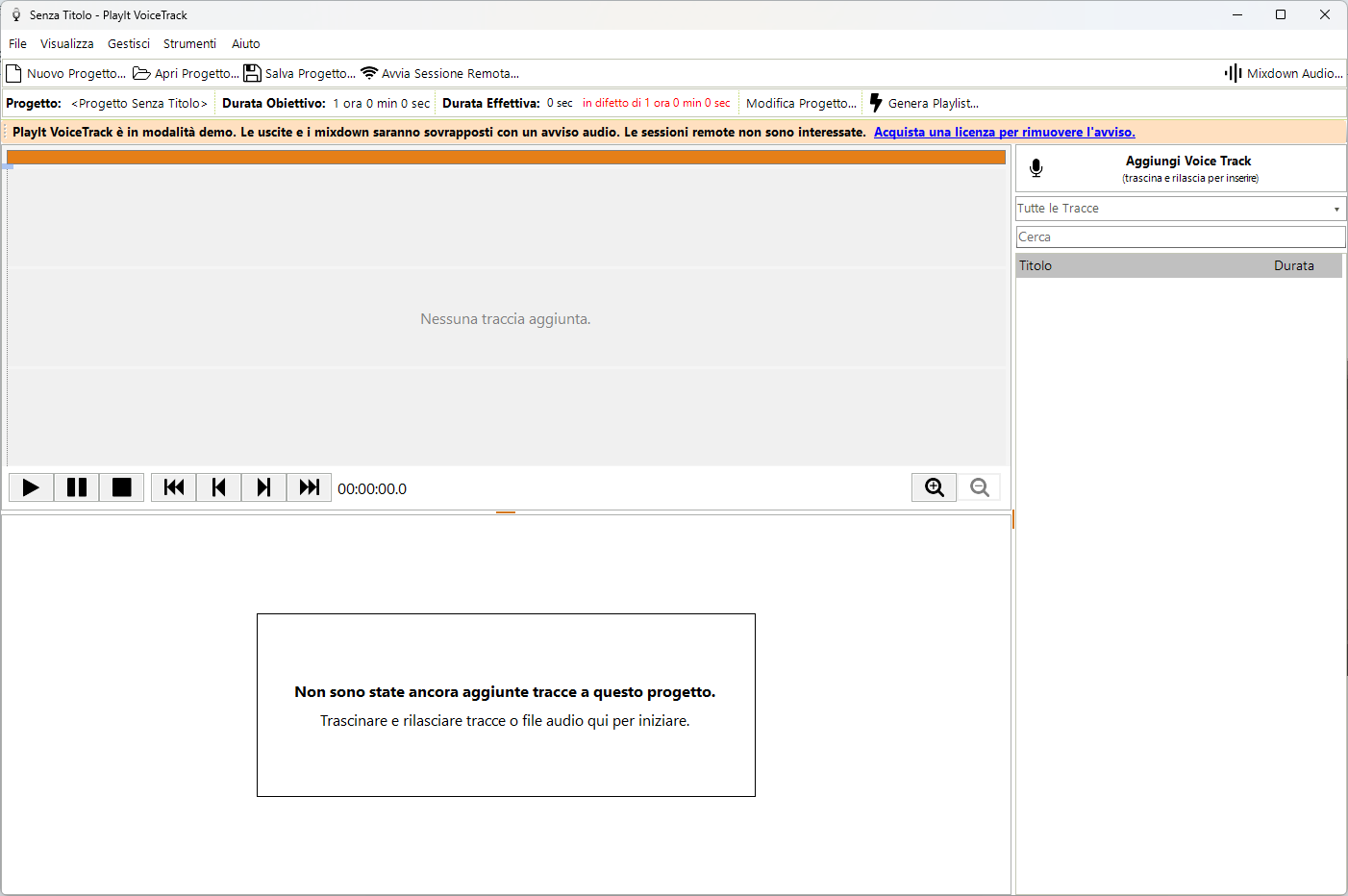1348x896 pixels.
Task: Open the Gestisci menu
Action: (x=129, y=43)
